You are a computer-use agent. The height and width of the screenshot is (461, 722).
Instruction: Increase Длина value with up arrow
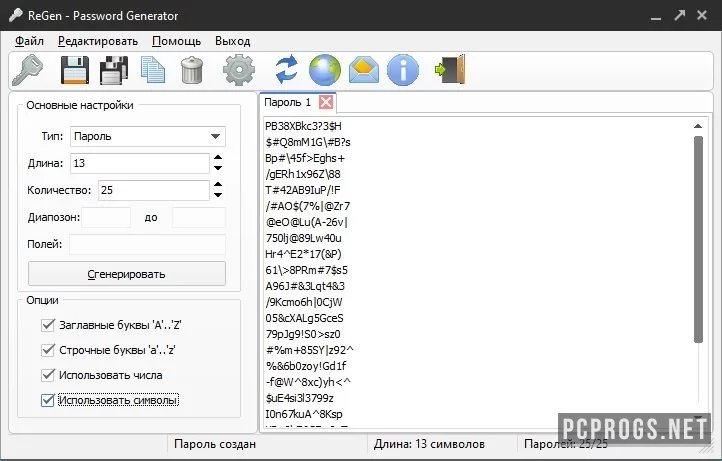(218, 158)
